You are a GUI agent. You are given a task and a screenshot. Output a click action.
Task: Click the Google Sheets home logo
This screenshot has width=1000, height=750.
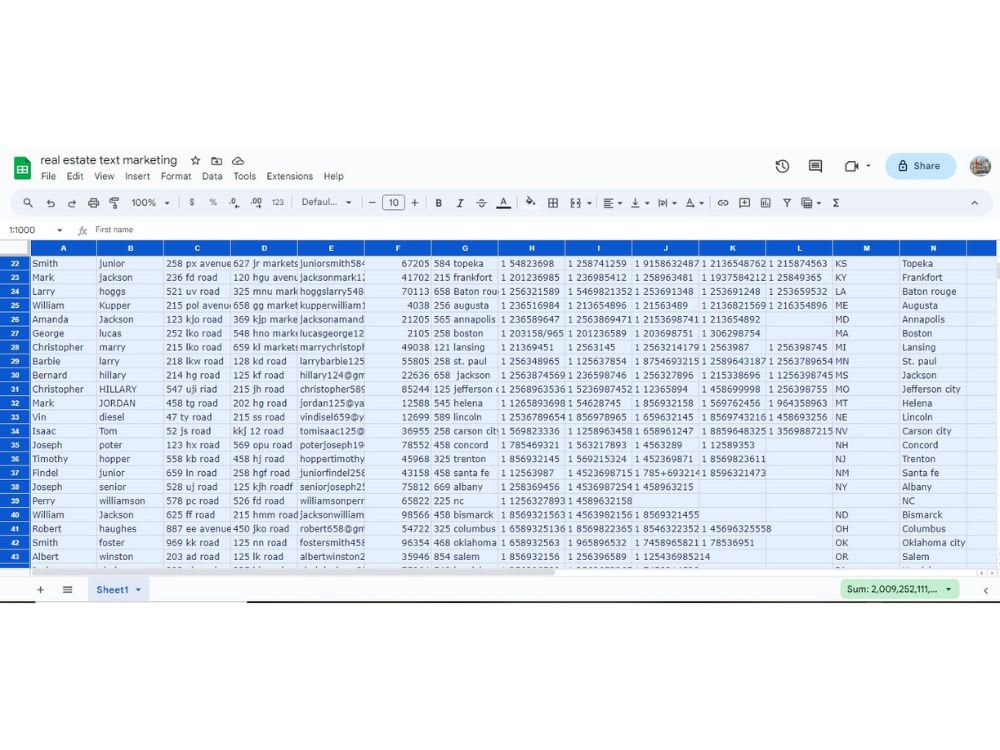pyautogui.click(x=22, y=168)
